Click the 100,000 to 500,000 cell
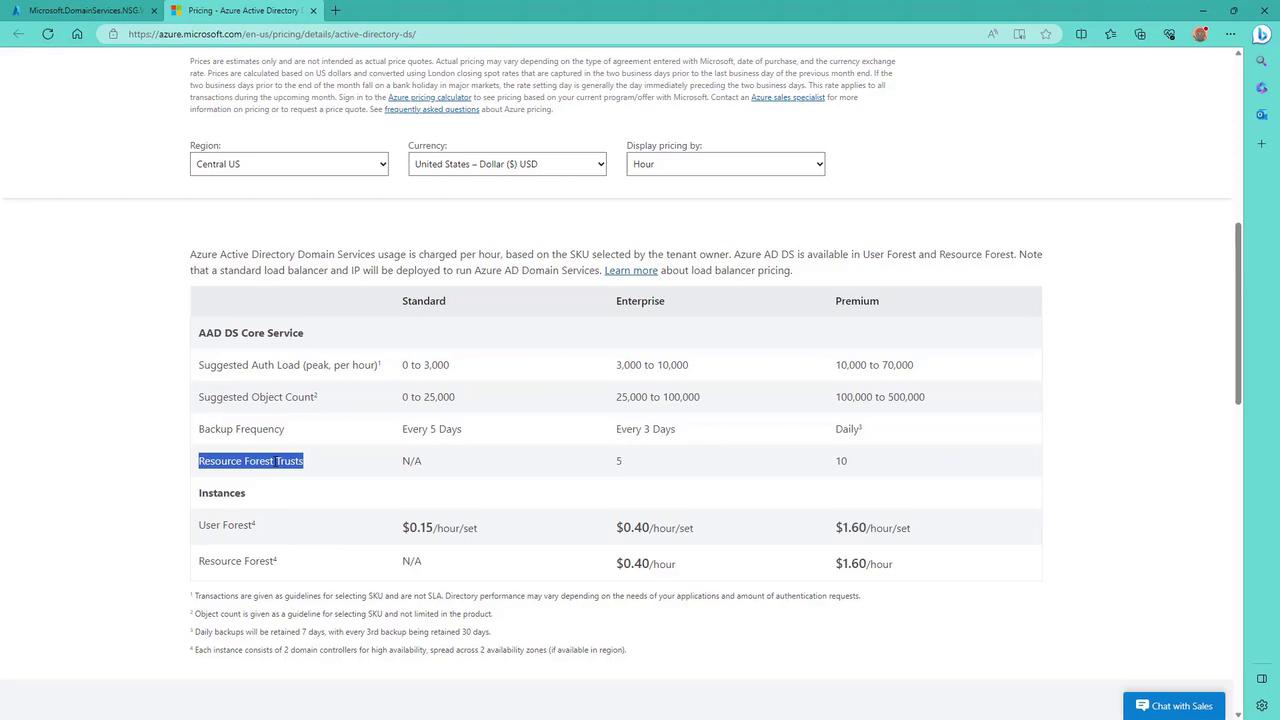 pyautogui.click(x=880, y=397)
